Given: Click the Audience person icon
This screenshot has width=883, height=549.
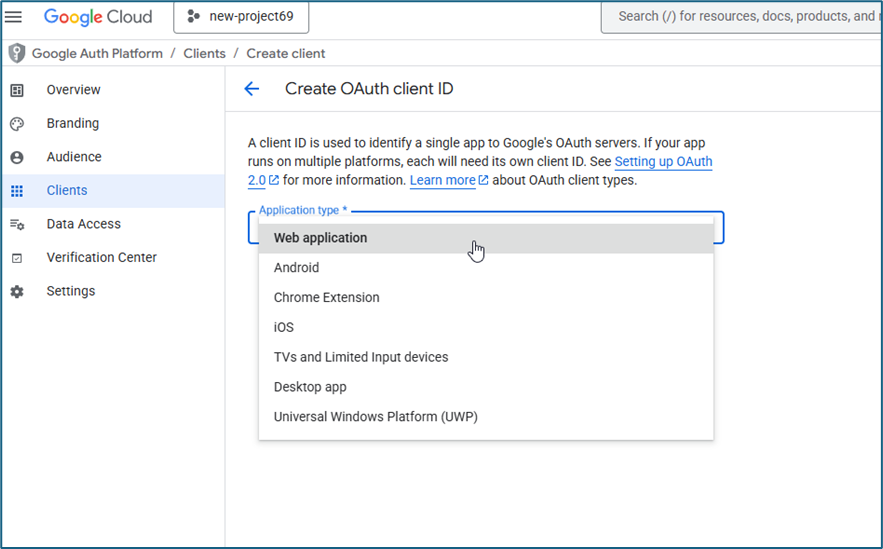Looking at the screenshot, I should (17, 157).
